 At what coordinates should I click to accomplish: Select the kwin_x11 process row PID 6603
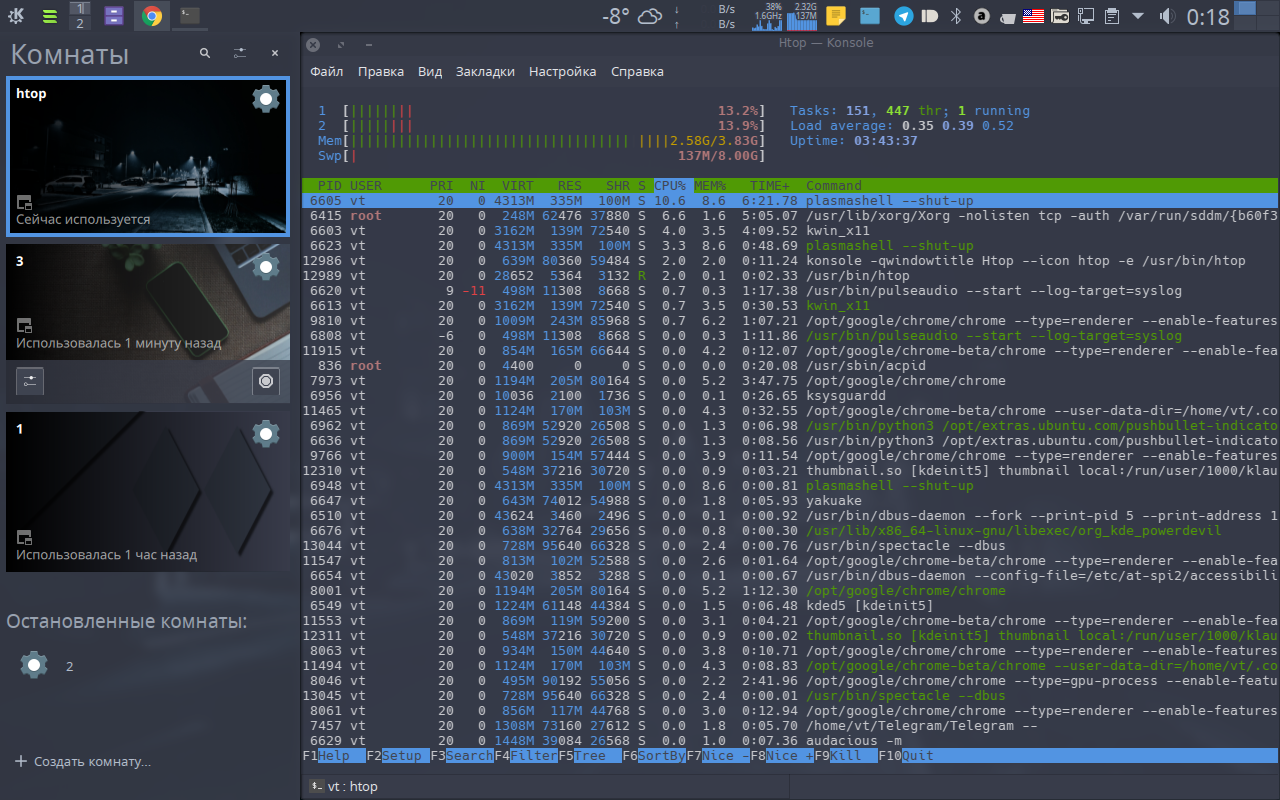(x=790, y=231)
